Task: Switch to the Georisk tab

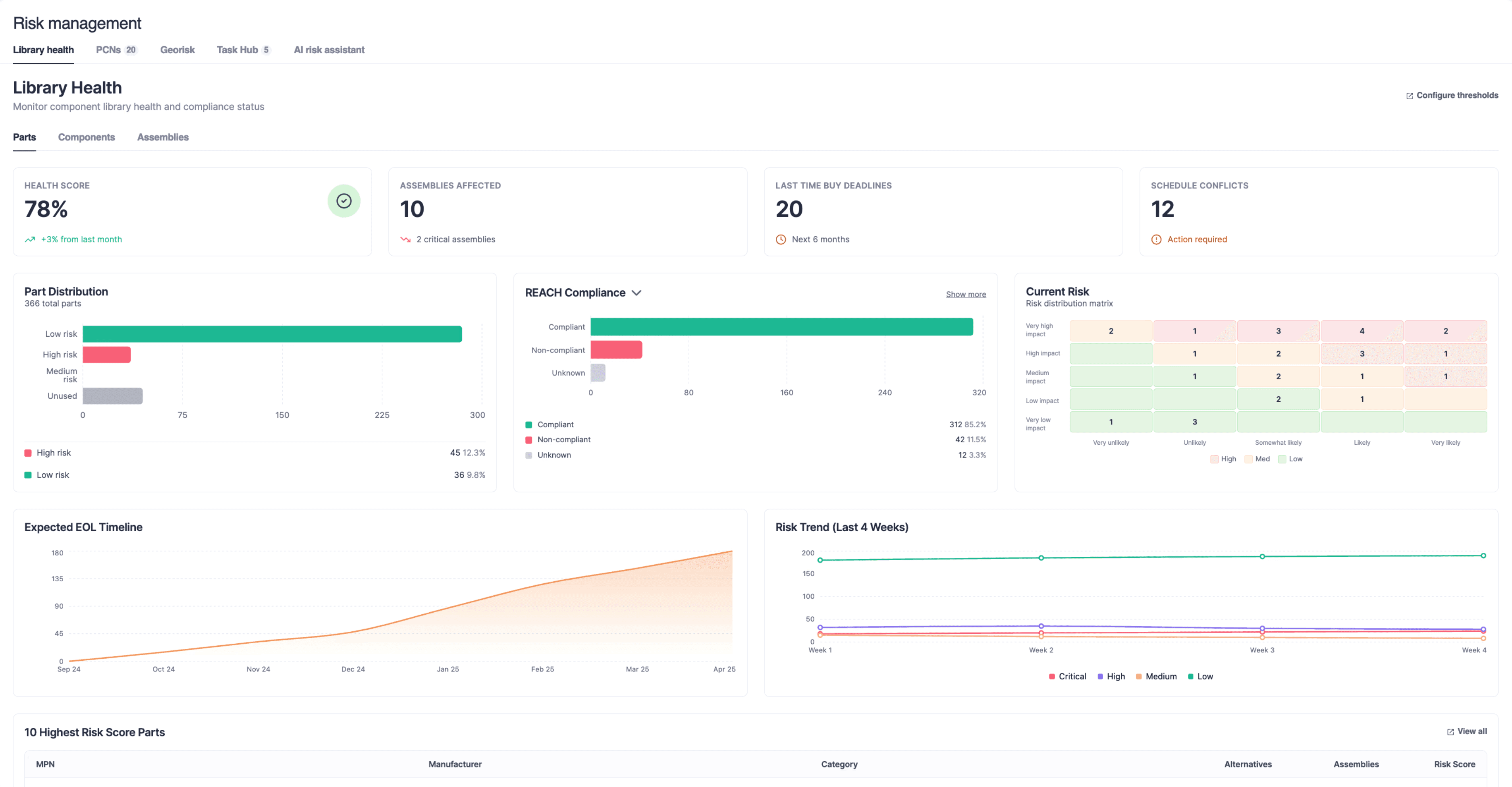Action: click(177, 50)
